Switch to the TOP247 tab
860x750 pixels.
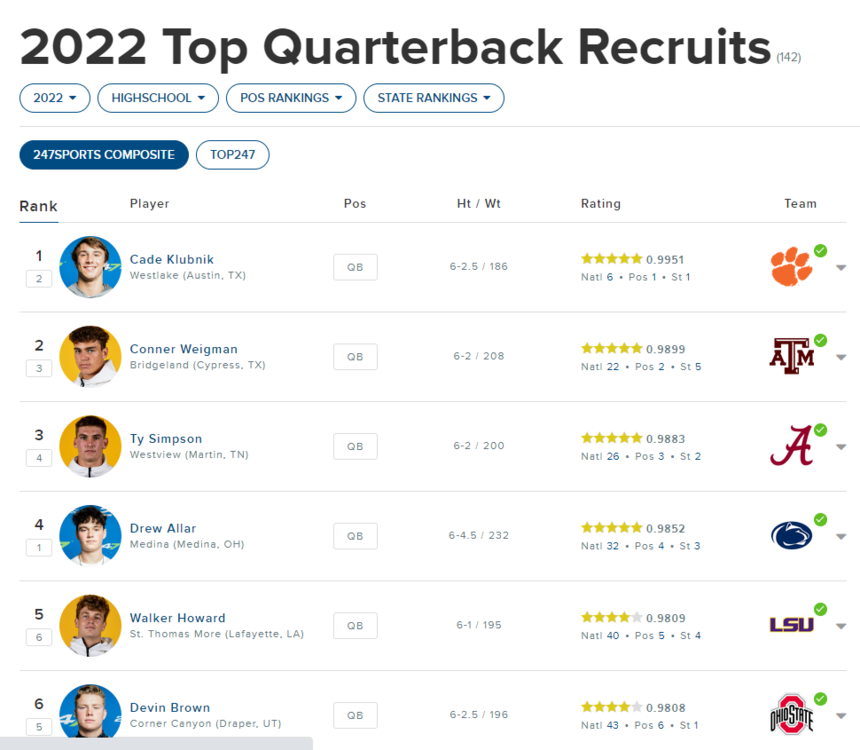coord(232,155)
